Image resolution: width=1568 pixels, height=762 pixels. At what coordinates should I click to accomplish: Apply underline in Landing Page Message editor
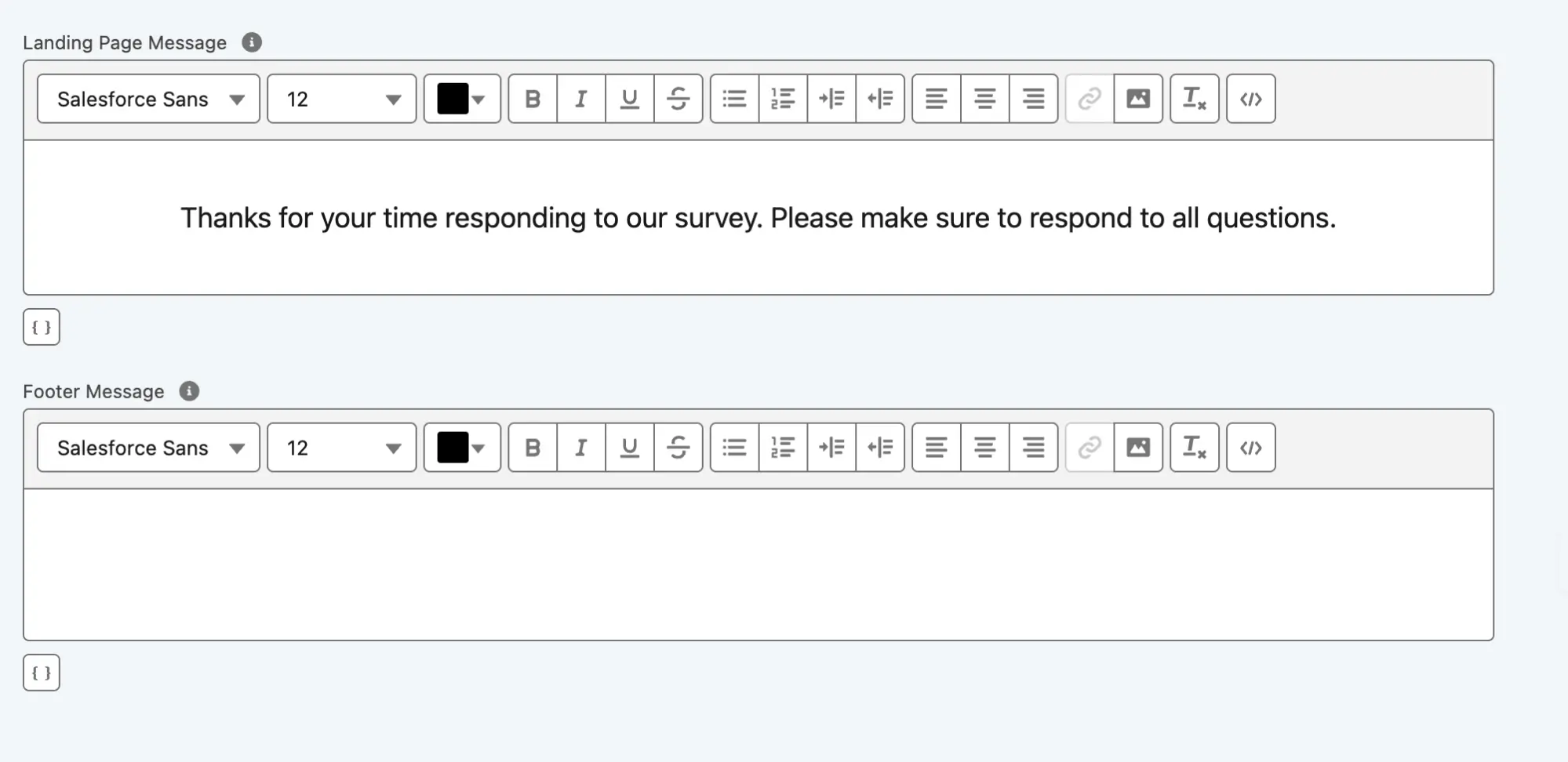click(x=629, y=99)
